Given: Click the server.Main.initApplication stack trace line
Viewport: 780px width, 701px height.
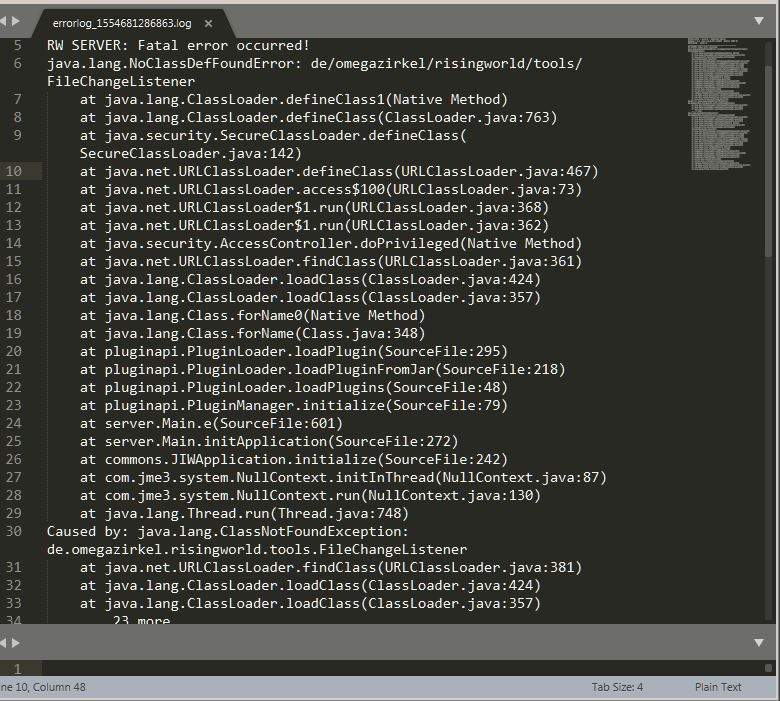Looking at the screenshot, I should 269,441.
